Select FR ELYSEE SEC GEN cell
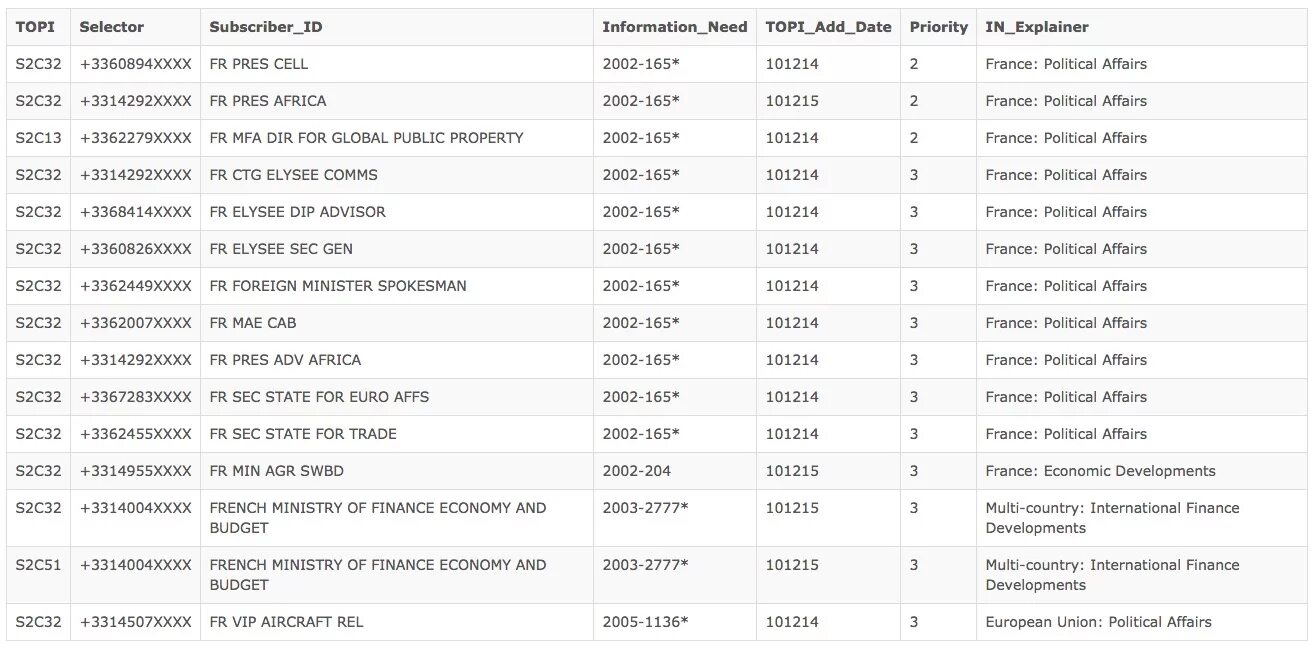 (x=281, y=249)
